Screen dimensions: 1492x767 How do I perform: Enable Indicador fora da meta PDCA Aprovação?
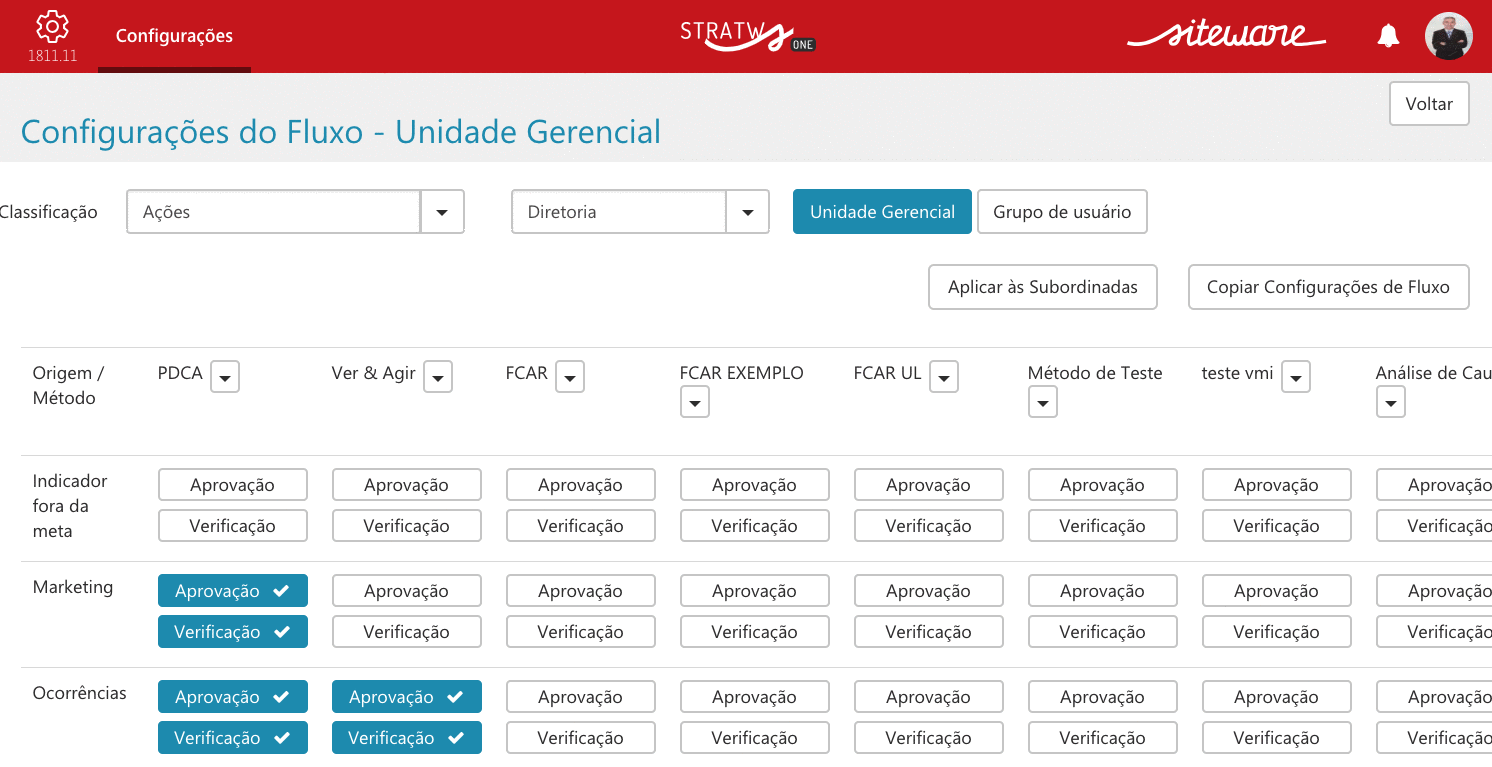point(233,485)
